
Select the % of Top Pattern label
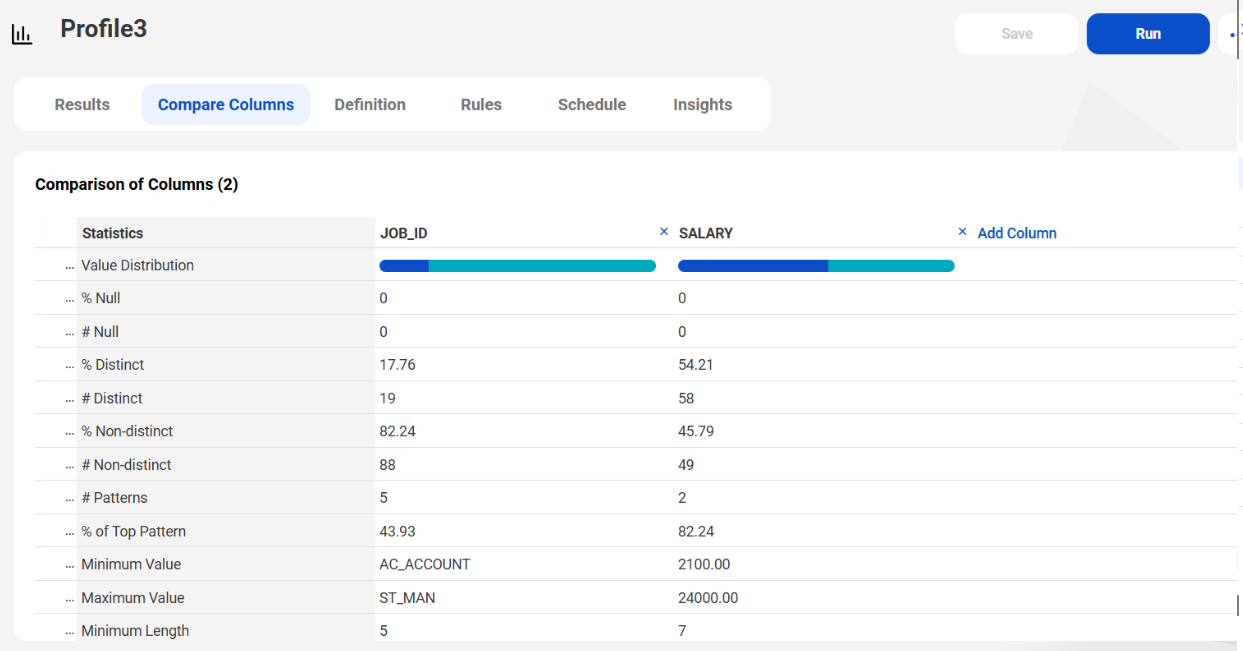pos(134,531)
